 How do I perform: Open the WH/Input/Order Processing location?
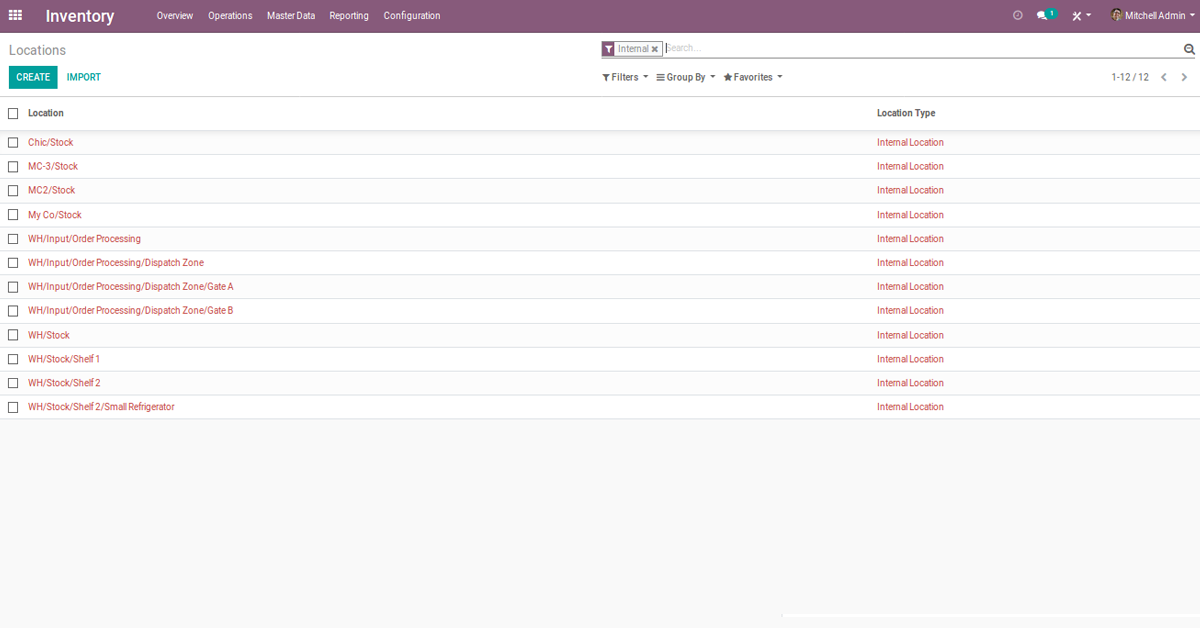pyautogui.click(x=85, y=239)
